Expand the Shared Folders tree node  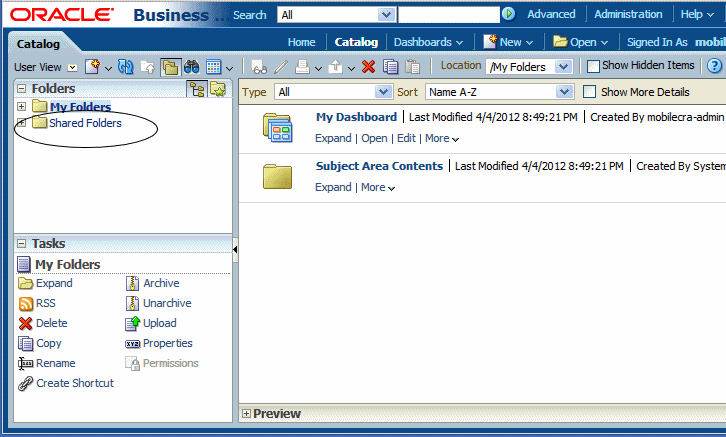[21, 123]
